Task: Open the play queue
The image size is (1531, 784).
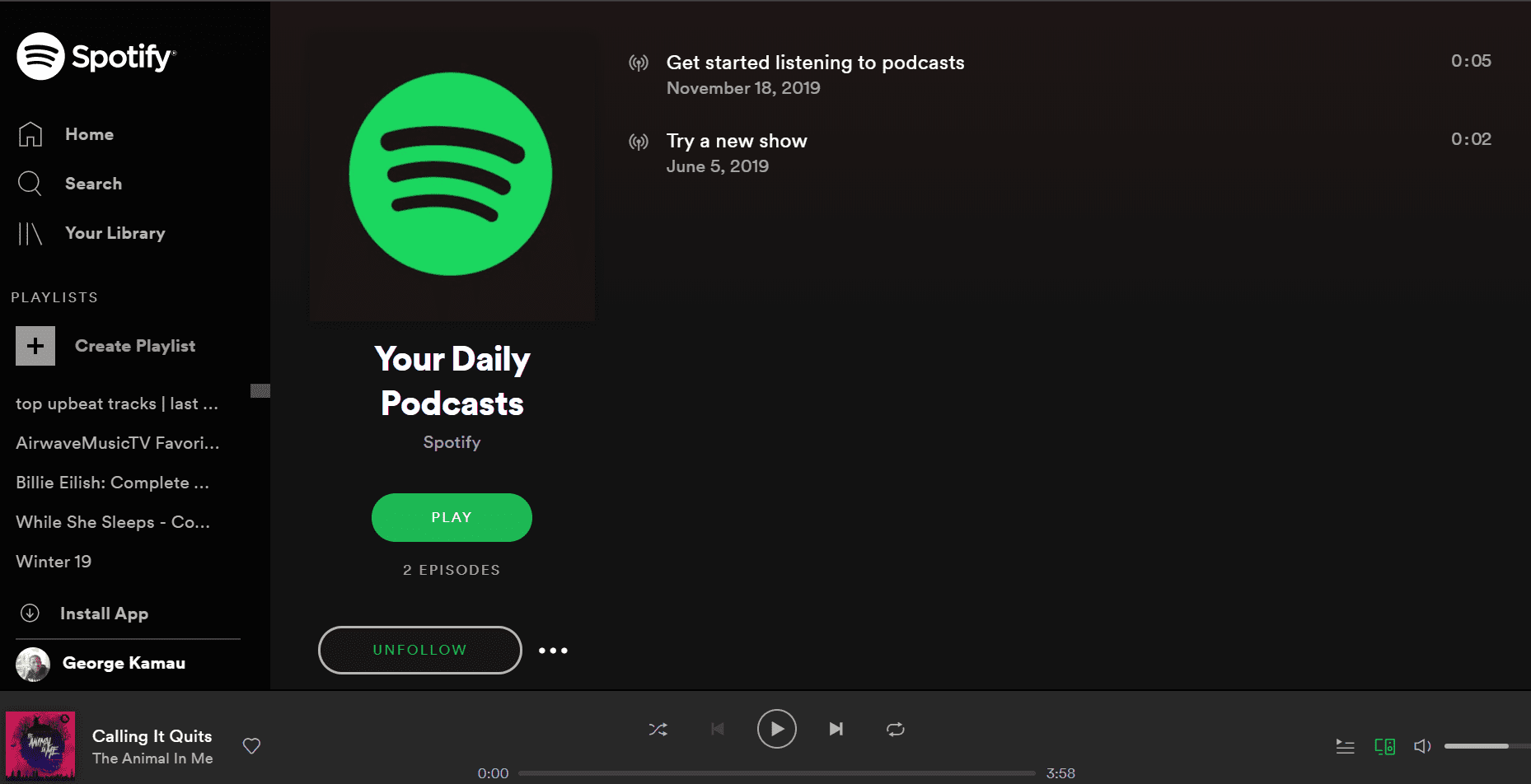Action: click(1345, 746)
